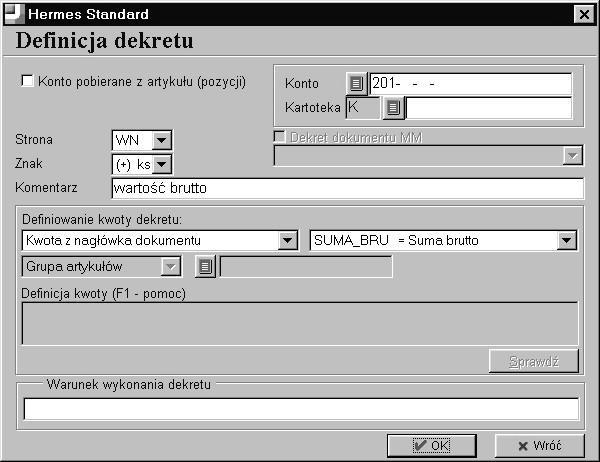Click the Sprawdź button
Viewport: 600px width, 462px height.
pyautogui.click(x=534, y=361)
